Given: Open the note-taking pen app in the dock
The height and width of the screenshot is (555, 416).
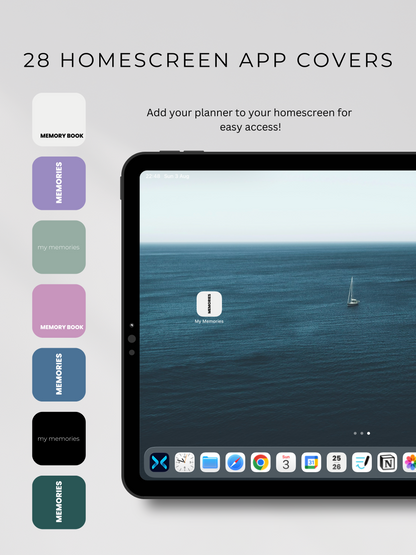Looking at the screenshot, I should pos(362,462).
